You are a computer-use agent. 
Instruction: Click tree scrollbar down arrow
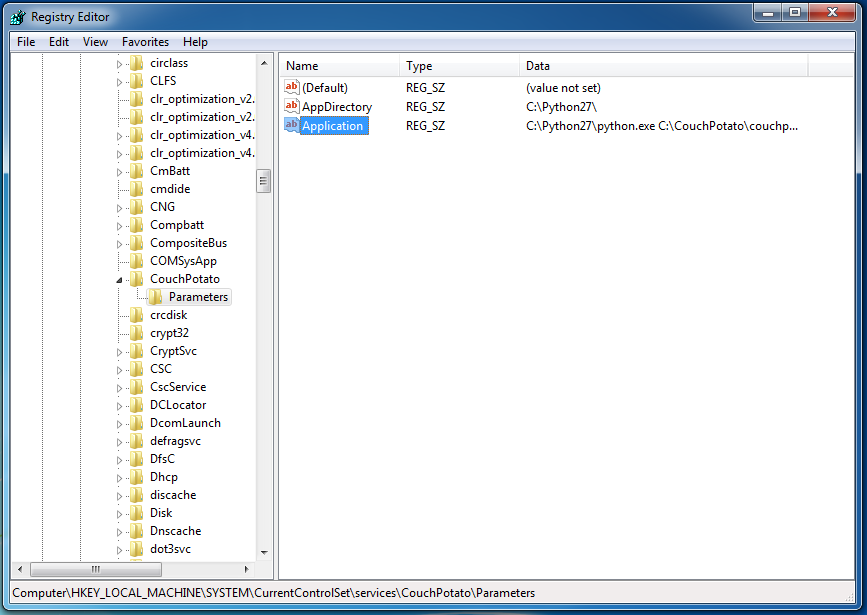[x=264, y=552]
